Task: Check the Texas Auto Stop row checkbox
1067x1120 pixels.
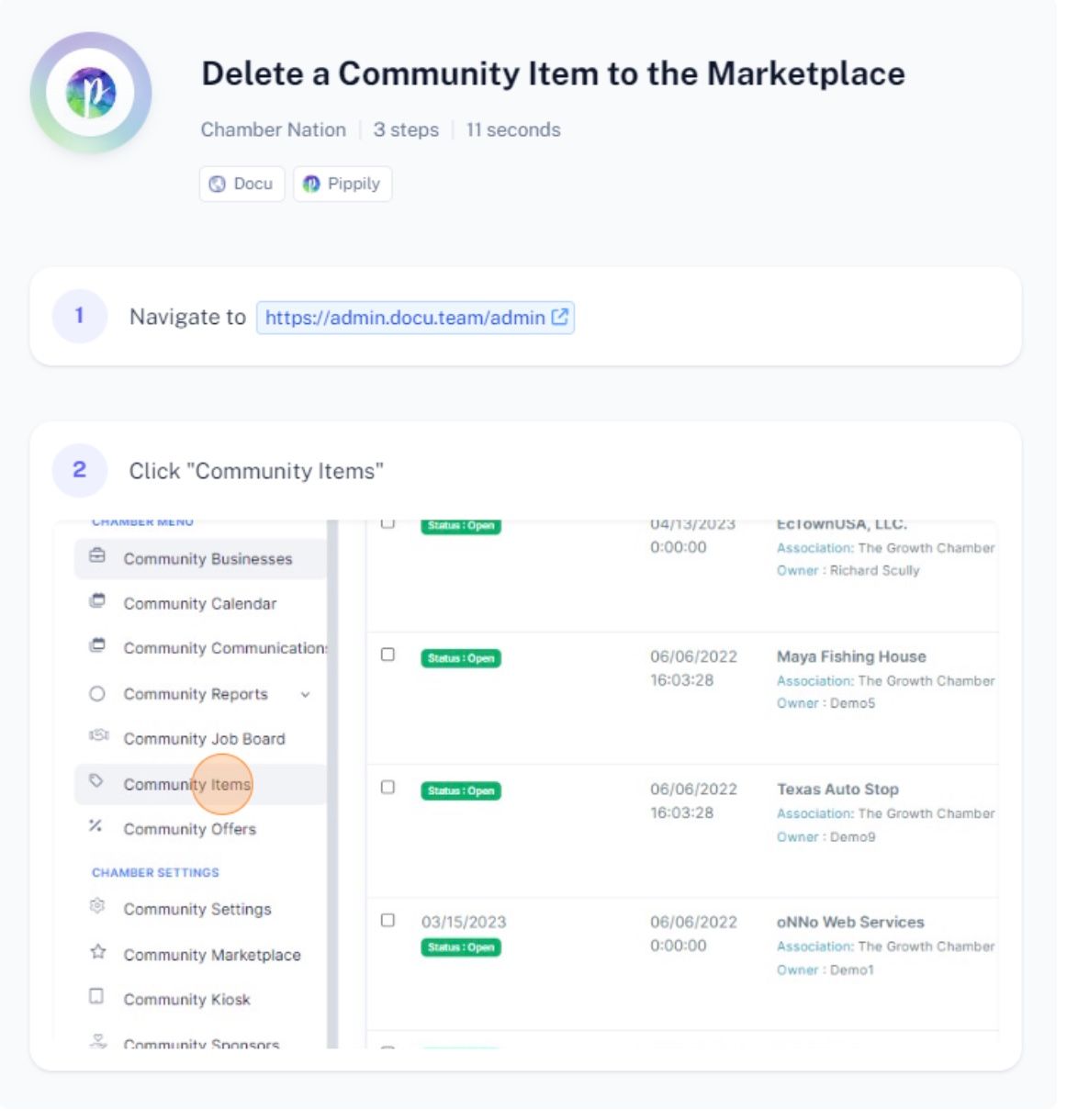Action: click(387, 789)
